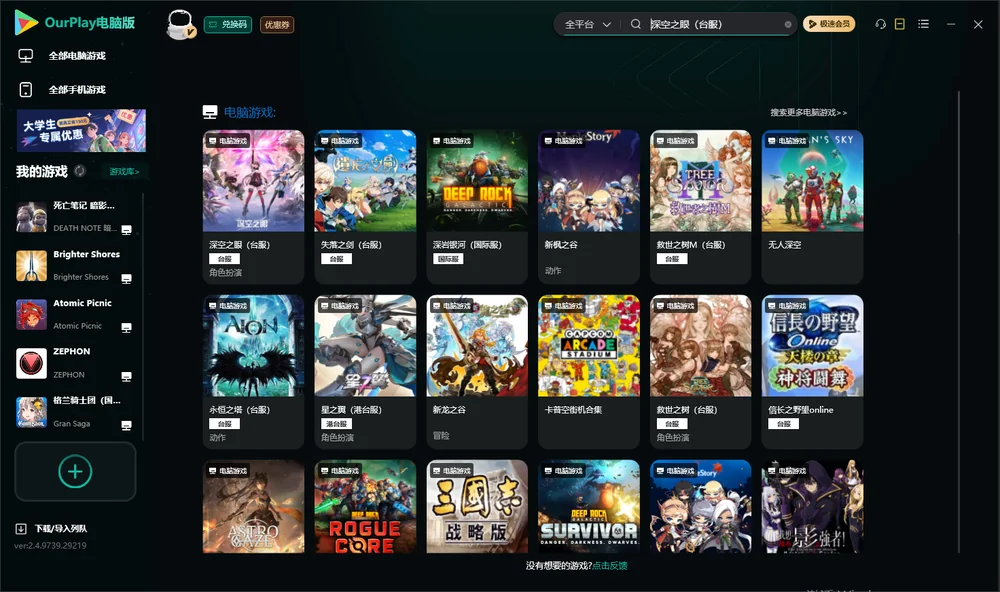Click 搜索更多电脑游戏>> link
Viewport: 1000px width, 592px height.
[x=808, y=112]
